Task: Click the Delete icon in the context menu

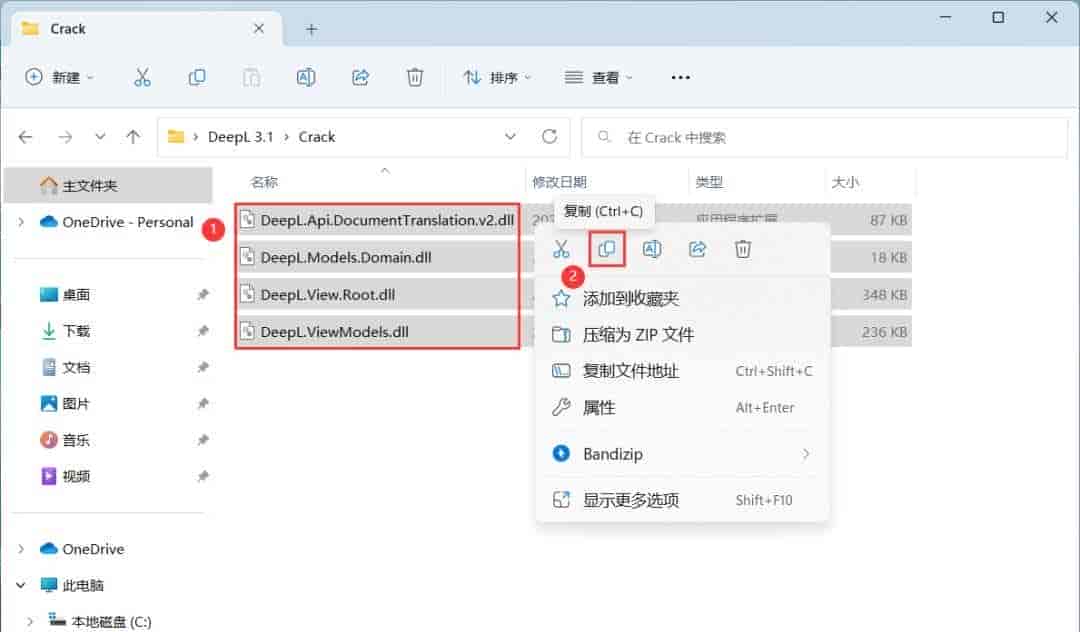Action: pos(742,249)
